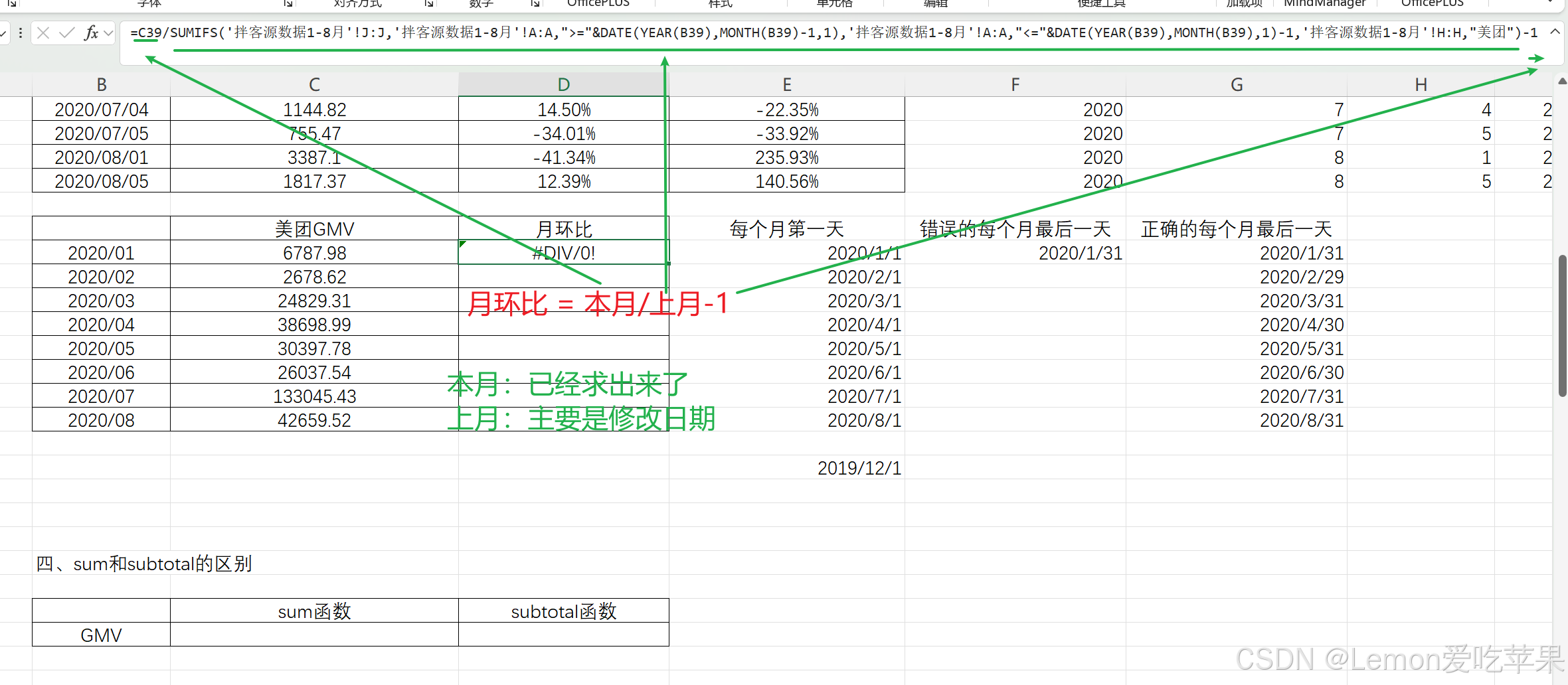
Task: Select the 235.93% cell
Action: click(787, 157)
